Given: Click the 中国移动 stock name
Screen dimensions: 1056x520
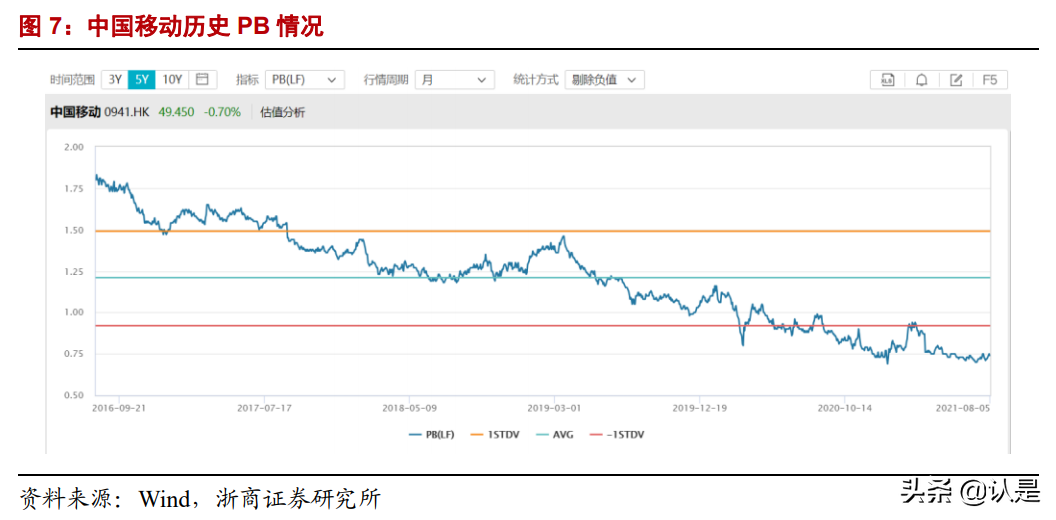Looking at the screenshot, I should 75,112.
